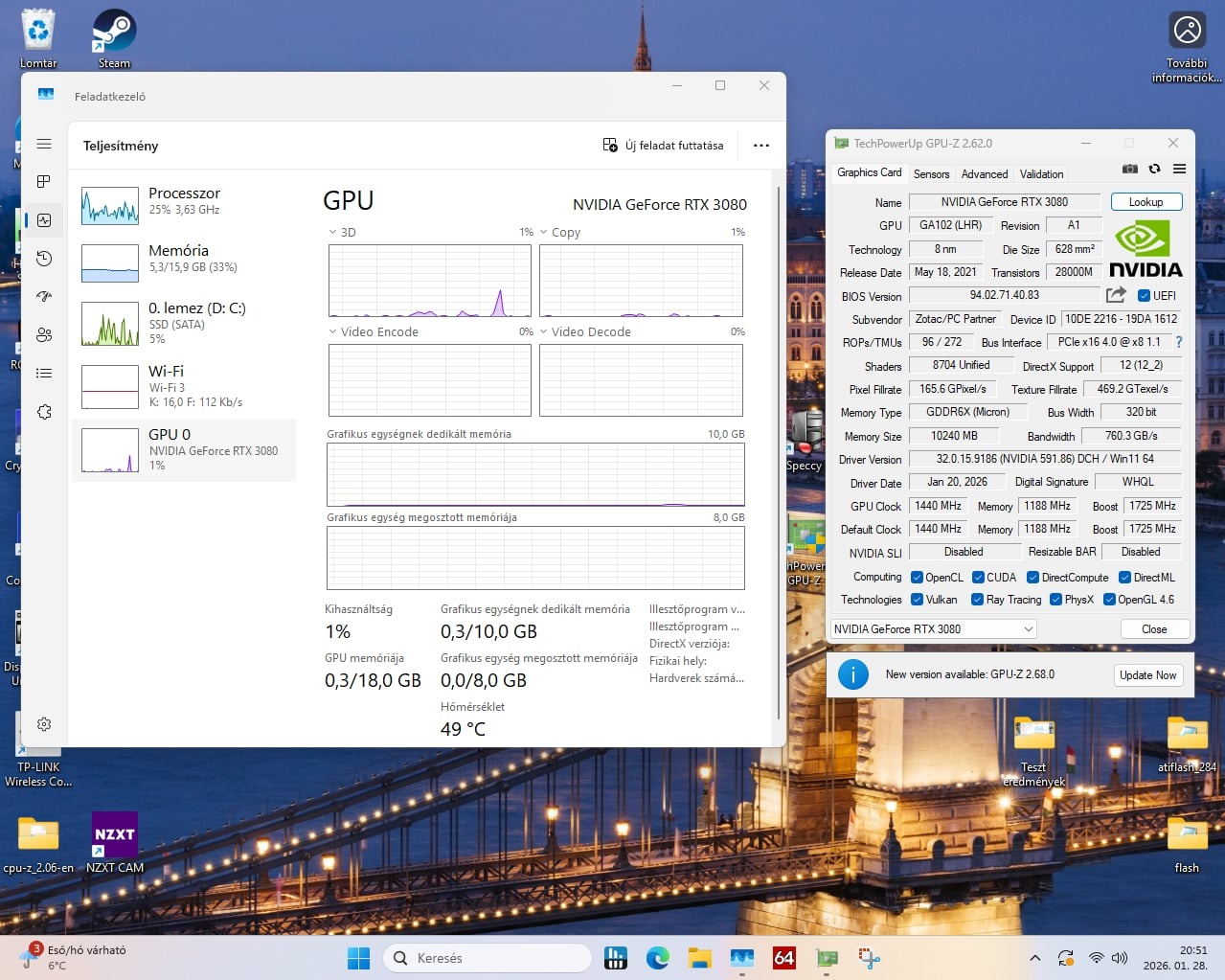This screenshot has height=980, width=1225.
Task: Click the taskbar Keresés search box
Action: pos(488,958)
